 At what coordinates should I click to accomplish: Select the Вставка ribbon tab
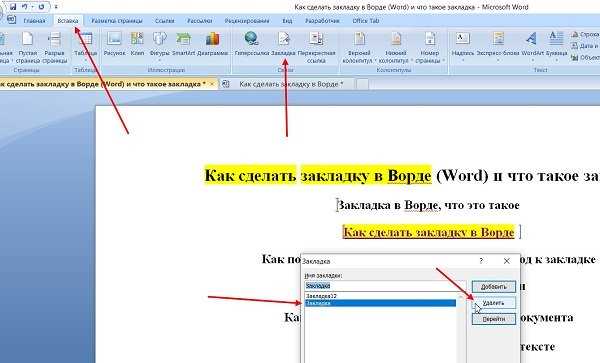[x=68, y=21]
